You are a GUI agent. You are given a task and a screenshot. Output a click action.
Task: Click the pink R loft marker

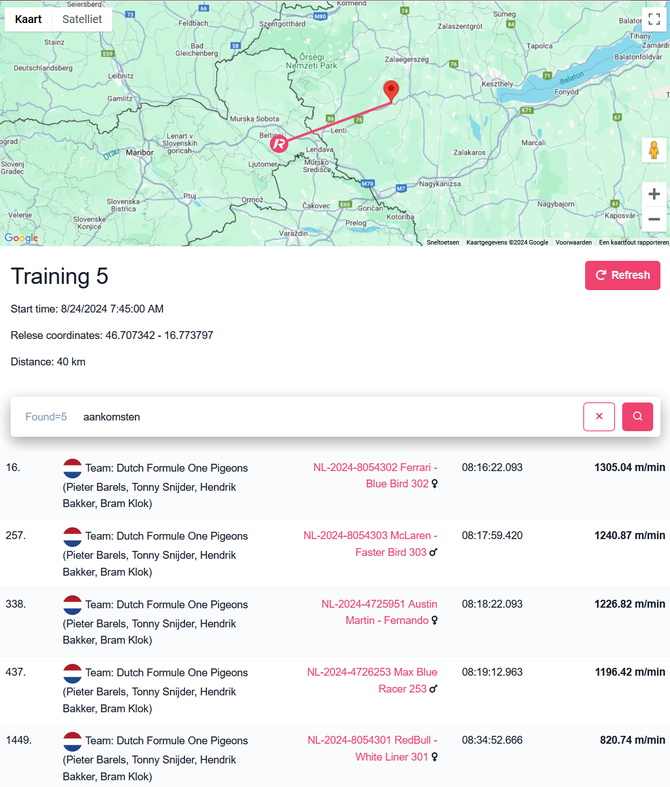click(x=279, y=144)
